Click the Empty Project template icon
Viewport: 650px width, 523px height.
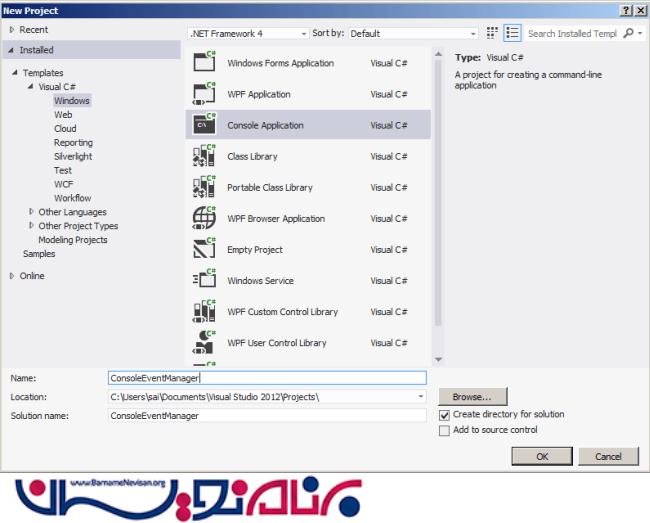(x=204, y=249)
